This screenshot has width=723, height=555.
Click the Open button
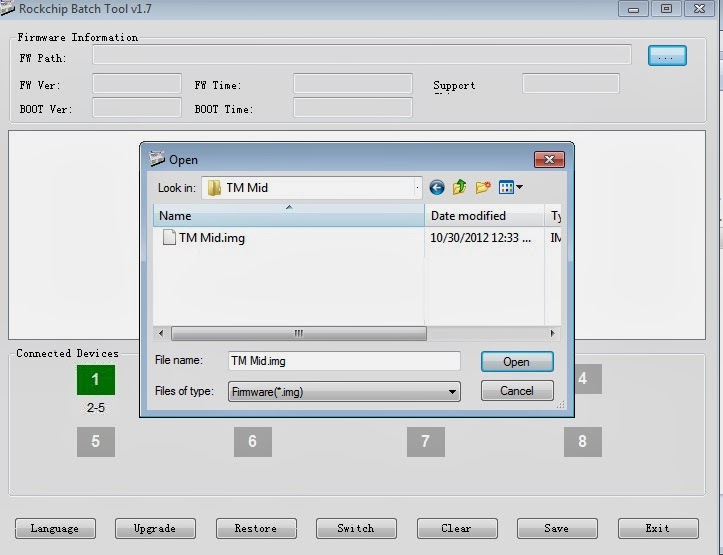coord(517,362)
